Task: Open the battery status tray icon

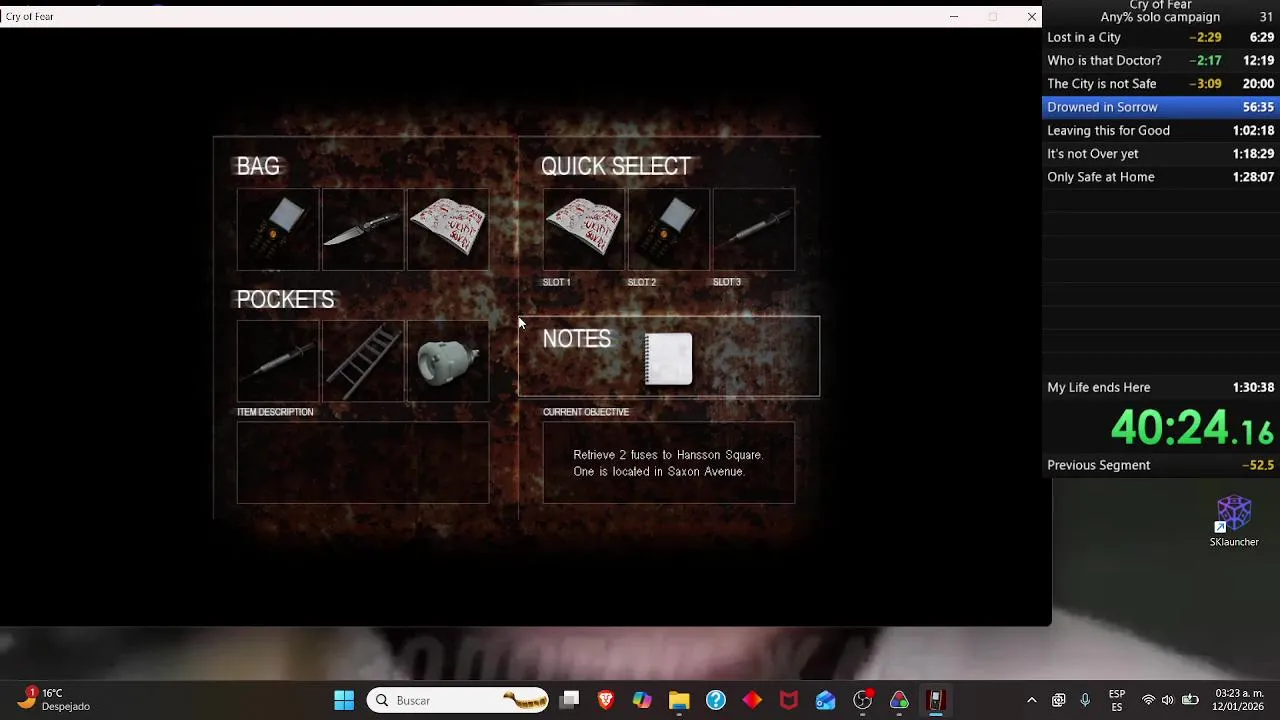Action: pyautogui.click(x=1190, y=700)
